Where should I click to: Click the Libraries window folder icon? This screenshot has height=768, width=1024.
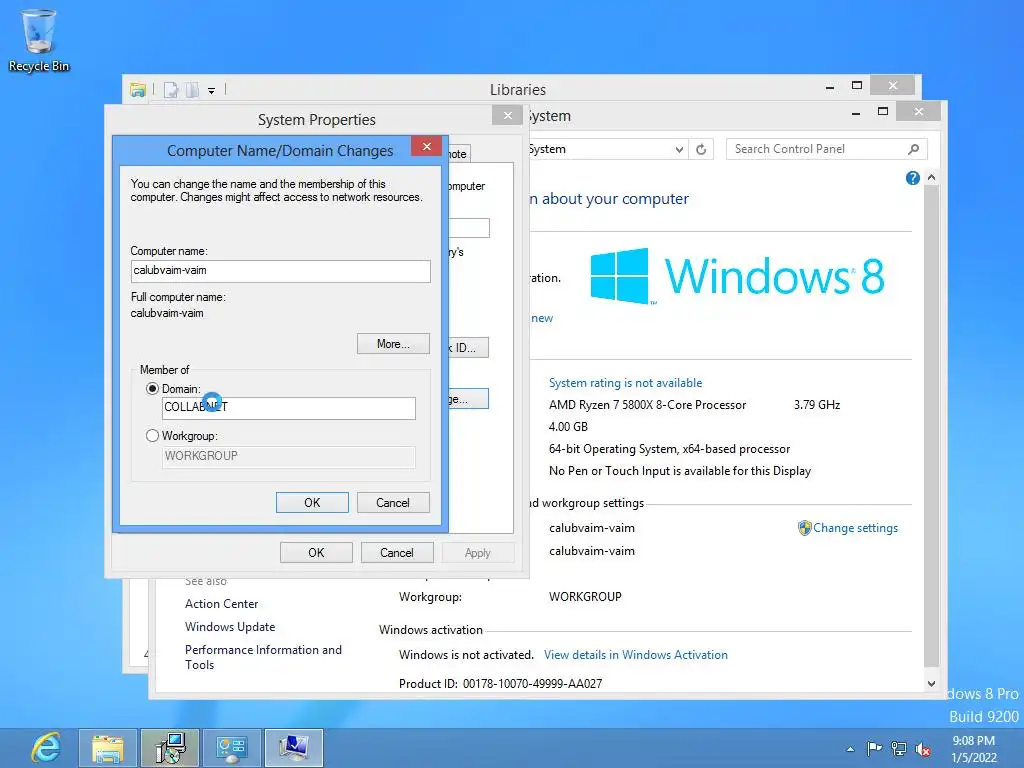137,89
